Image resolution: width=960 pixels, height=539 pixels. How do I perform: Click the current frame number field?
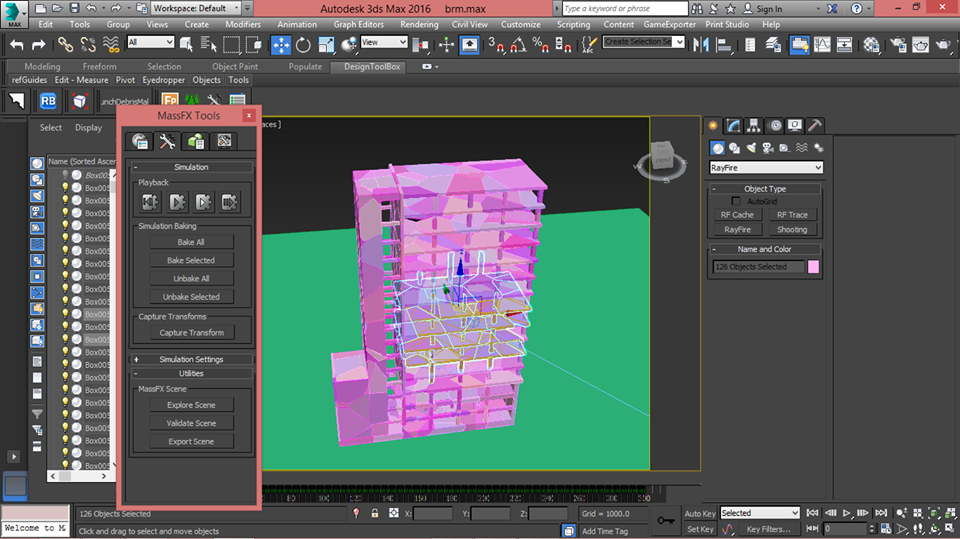(x=845, y=529)
